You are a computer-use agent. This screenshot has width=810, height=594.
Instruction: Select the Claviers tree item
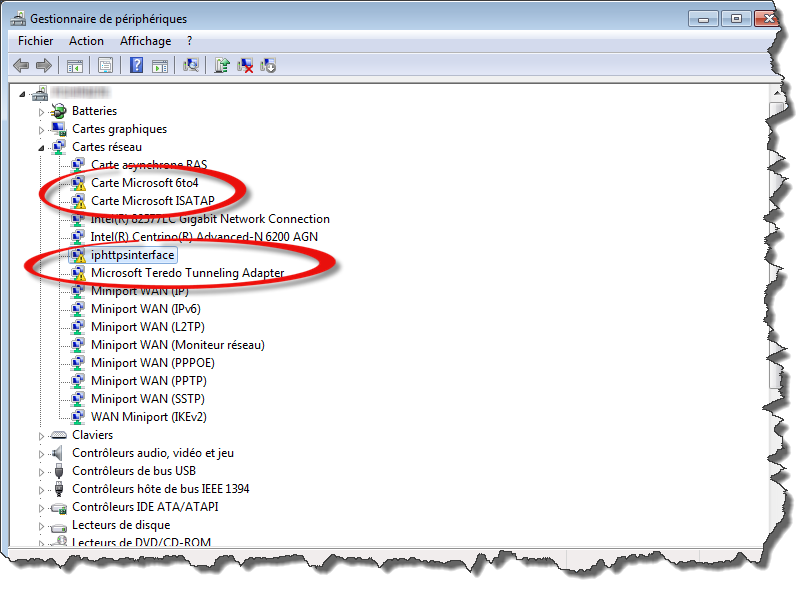click(x=92, y=435)
